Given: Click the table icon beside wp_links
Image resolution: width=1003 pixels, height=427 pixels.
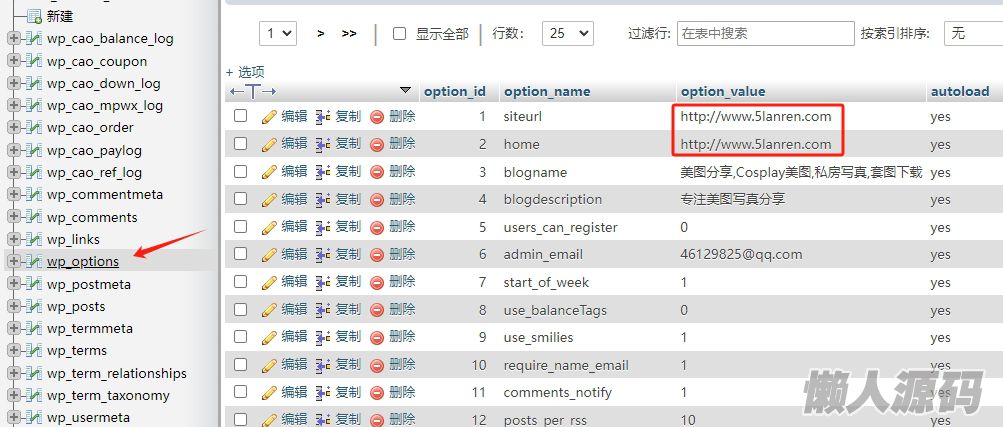Looking at the screenshot, I should pyautogui.click(x=34, y=239).
